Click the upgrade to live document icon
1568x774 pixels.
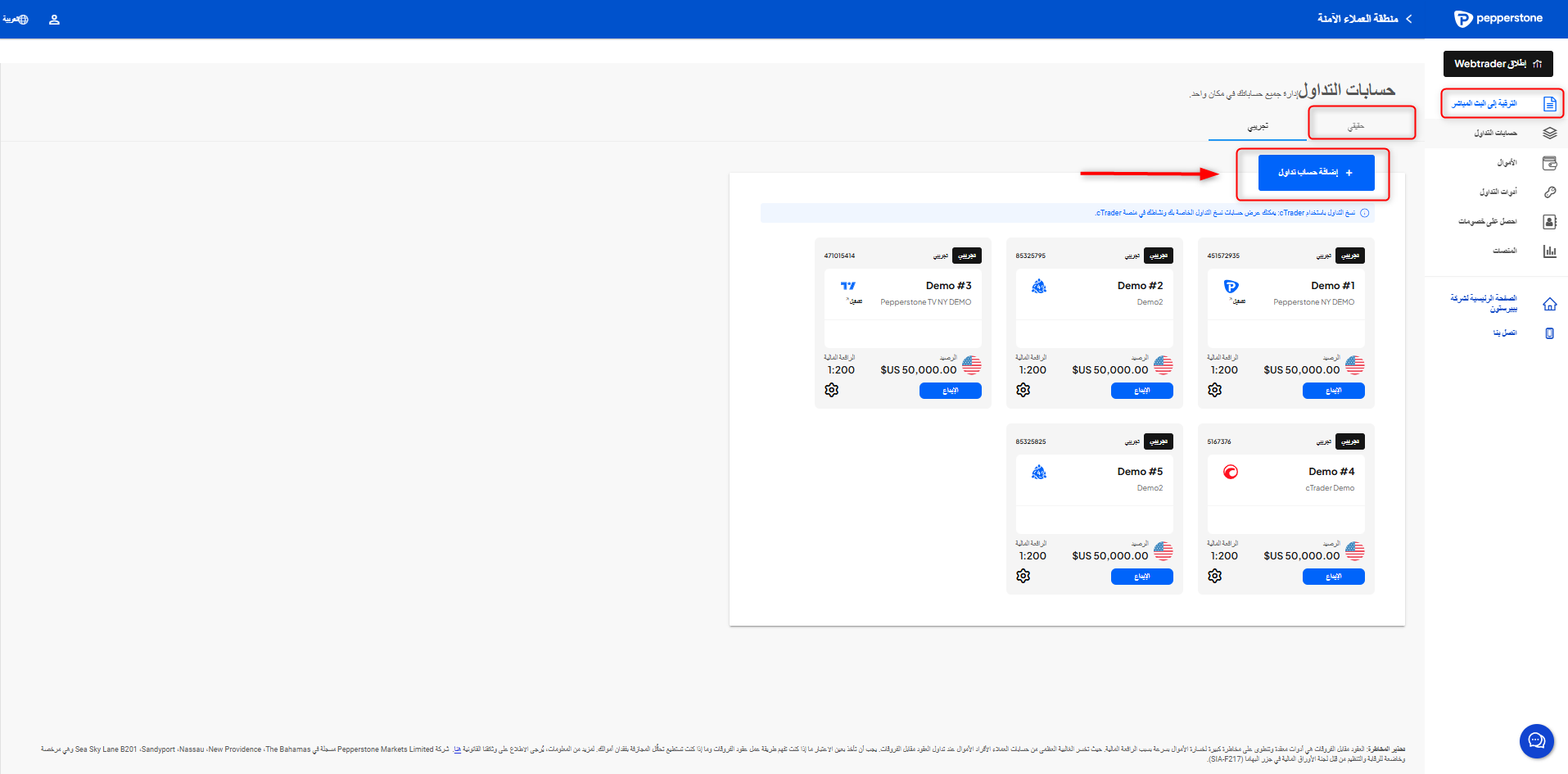[1549, 104]
